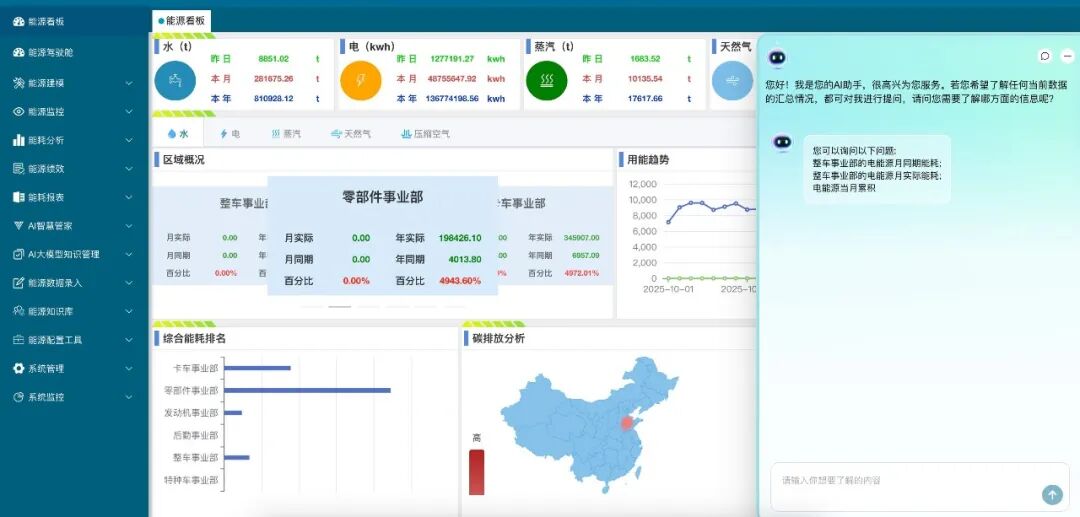1080x517 pixels.
Task: Click steam yearly value 17617.66
Action: (x=646, y=98)
